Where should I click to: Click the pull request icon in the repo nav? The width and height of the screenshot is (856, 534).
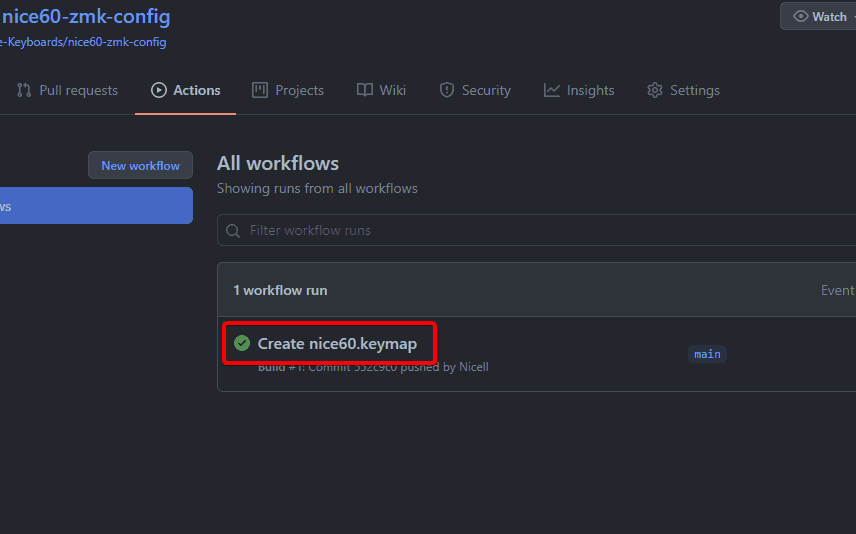[24, 90]
